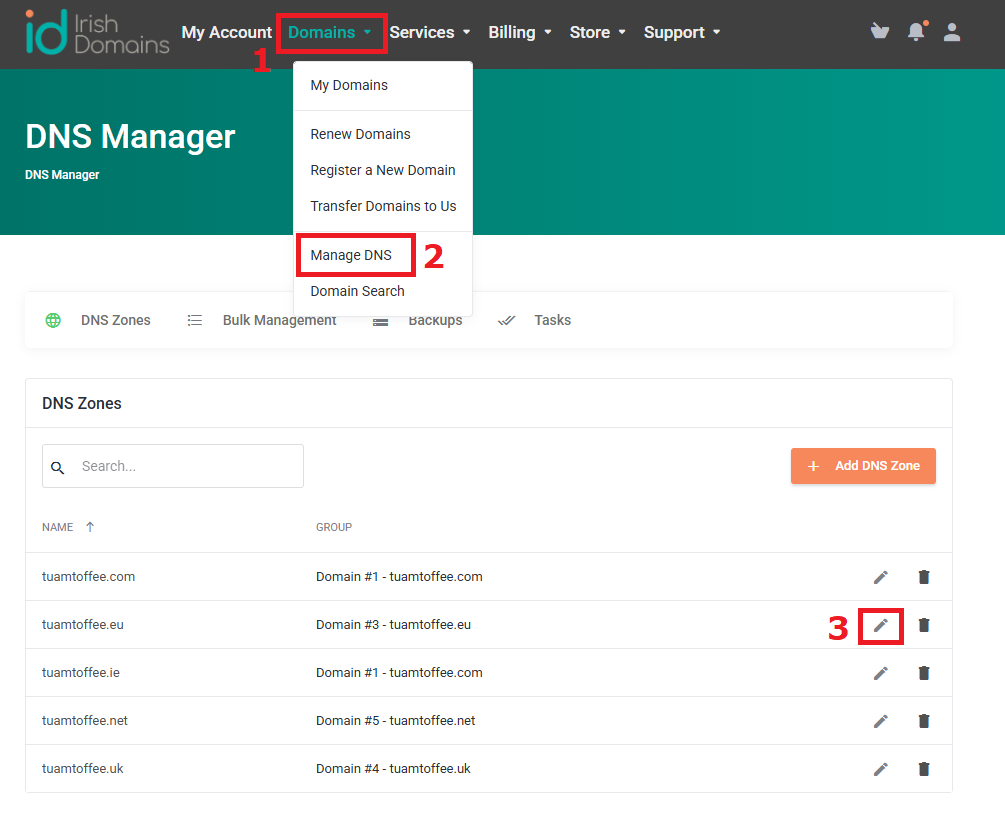Delete tuamtoffee.net zone trash icon

click(x=924, y=721)
